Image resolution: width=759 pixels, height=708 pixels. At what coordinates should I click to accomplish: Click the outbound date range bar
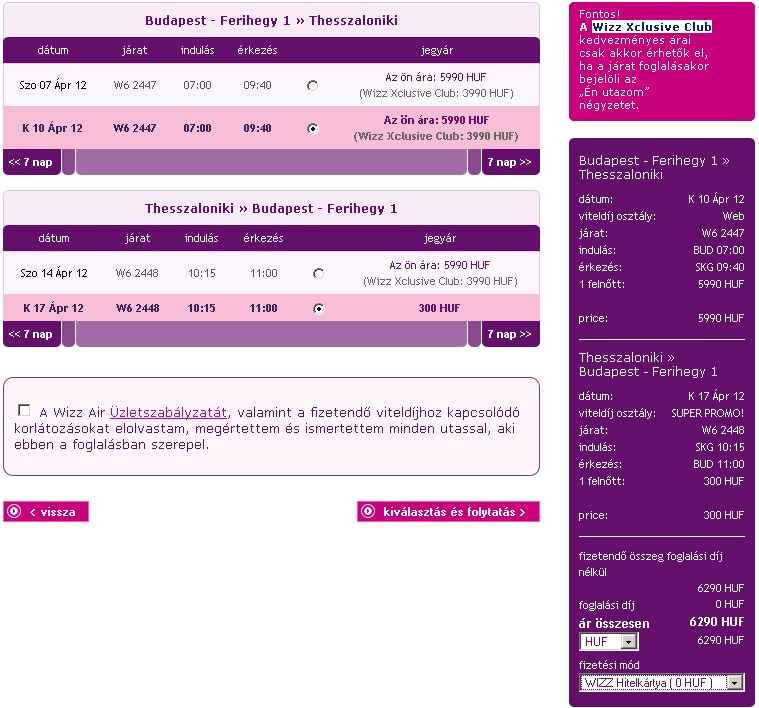click(x=271, y=162)
